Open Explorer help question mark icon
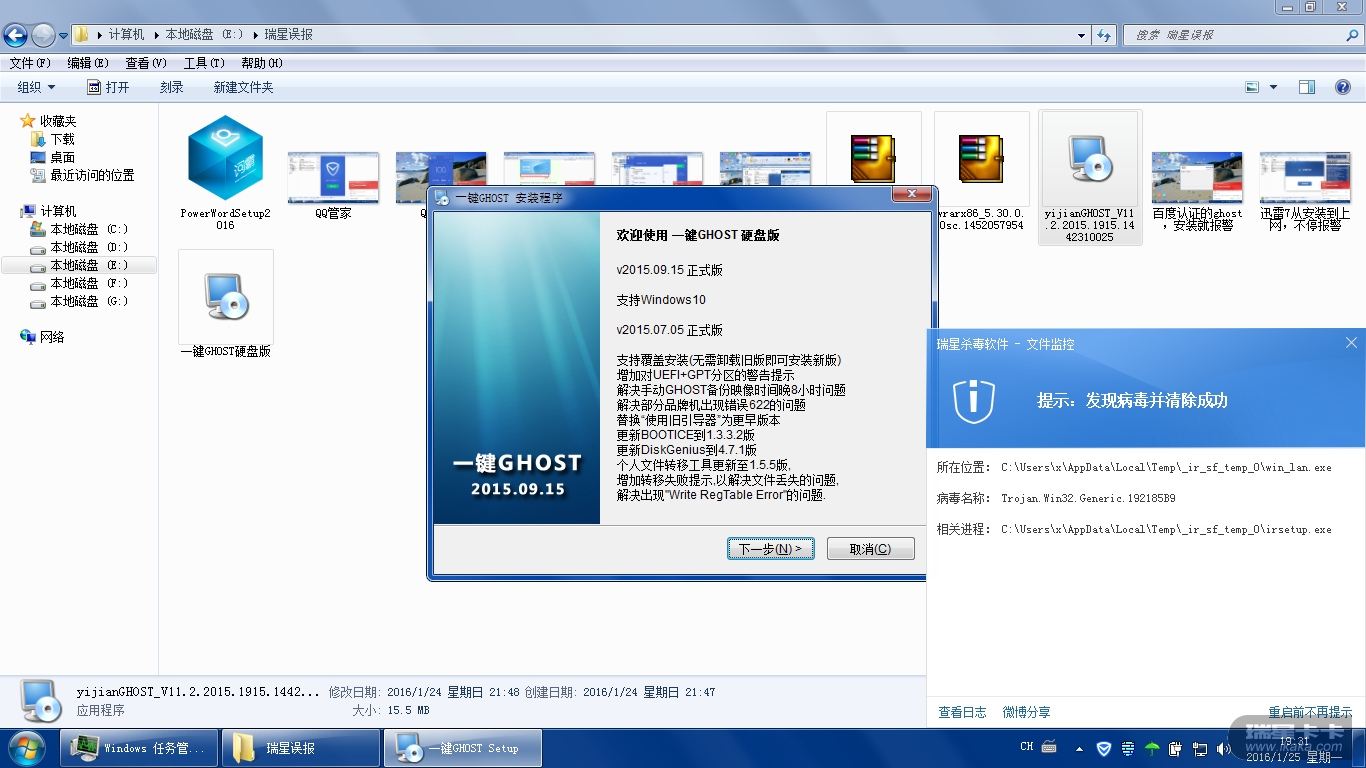Screen dimensions: 1366x768 1343,87
